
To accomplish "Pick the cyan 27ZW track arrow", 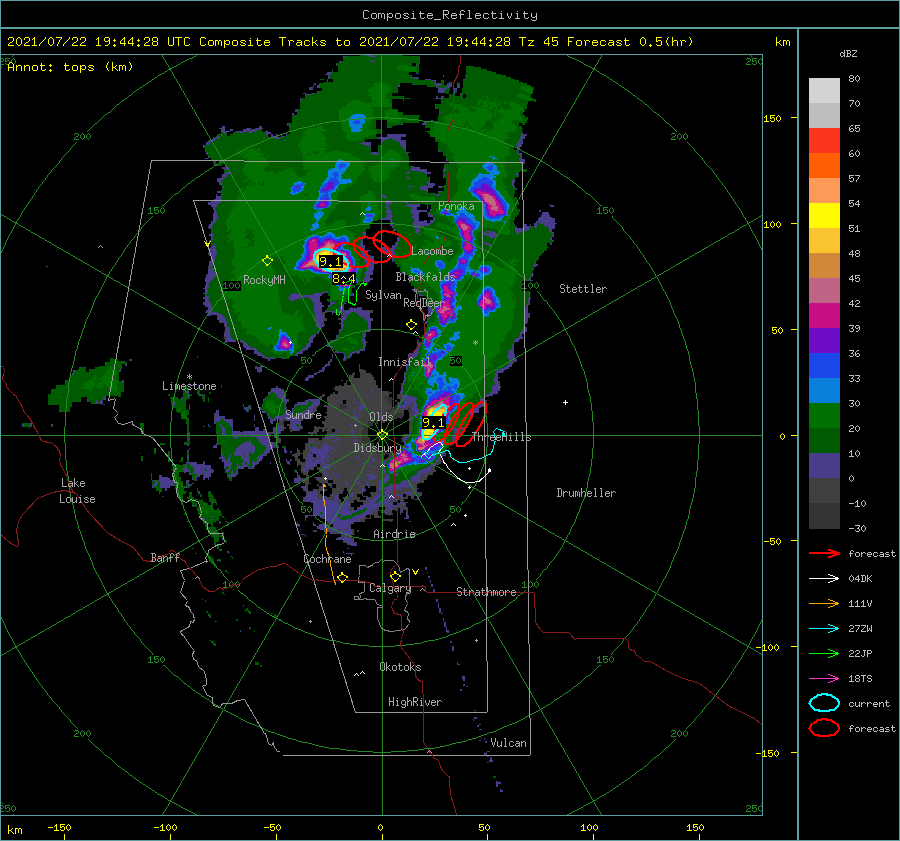I will pos(824,629).
